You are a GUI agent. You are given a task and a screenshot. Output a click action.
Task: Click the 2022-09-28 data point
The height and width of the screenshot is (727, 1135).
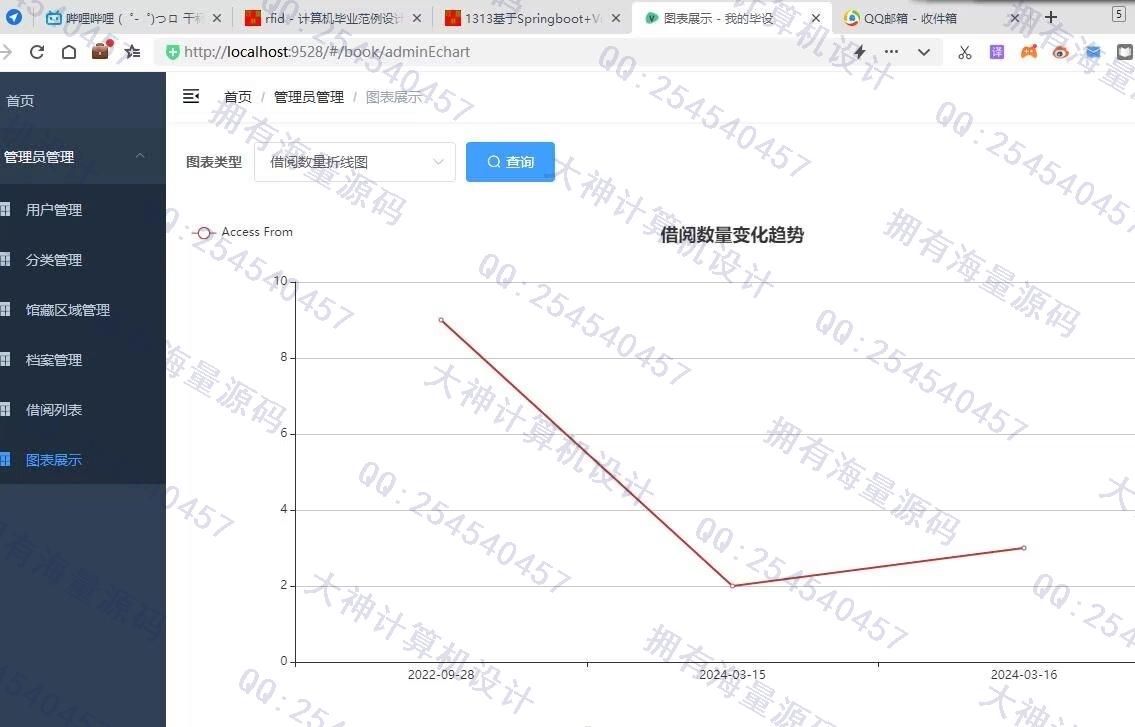click(x=441, y=320)
